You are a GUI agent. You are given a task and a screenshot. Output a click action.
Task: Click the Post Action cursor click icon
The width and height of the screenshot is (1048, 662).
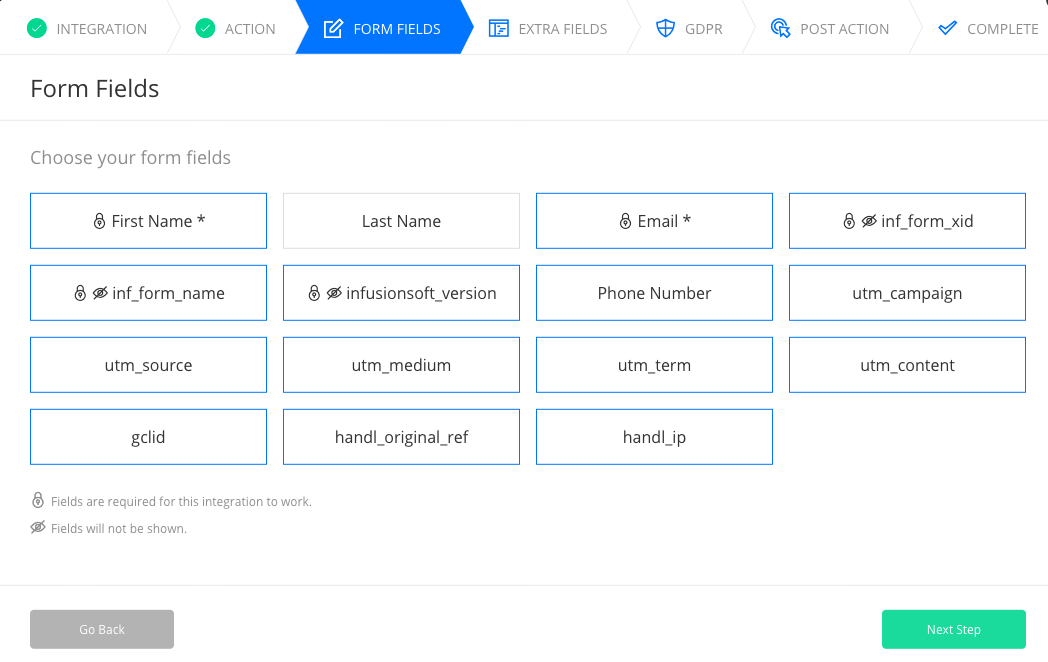[780, 29]
